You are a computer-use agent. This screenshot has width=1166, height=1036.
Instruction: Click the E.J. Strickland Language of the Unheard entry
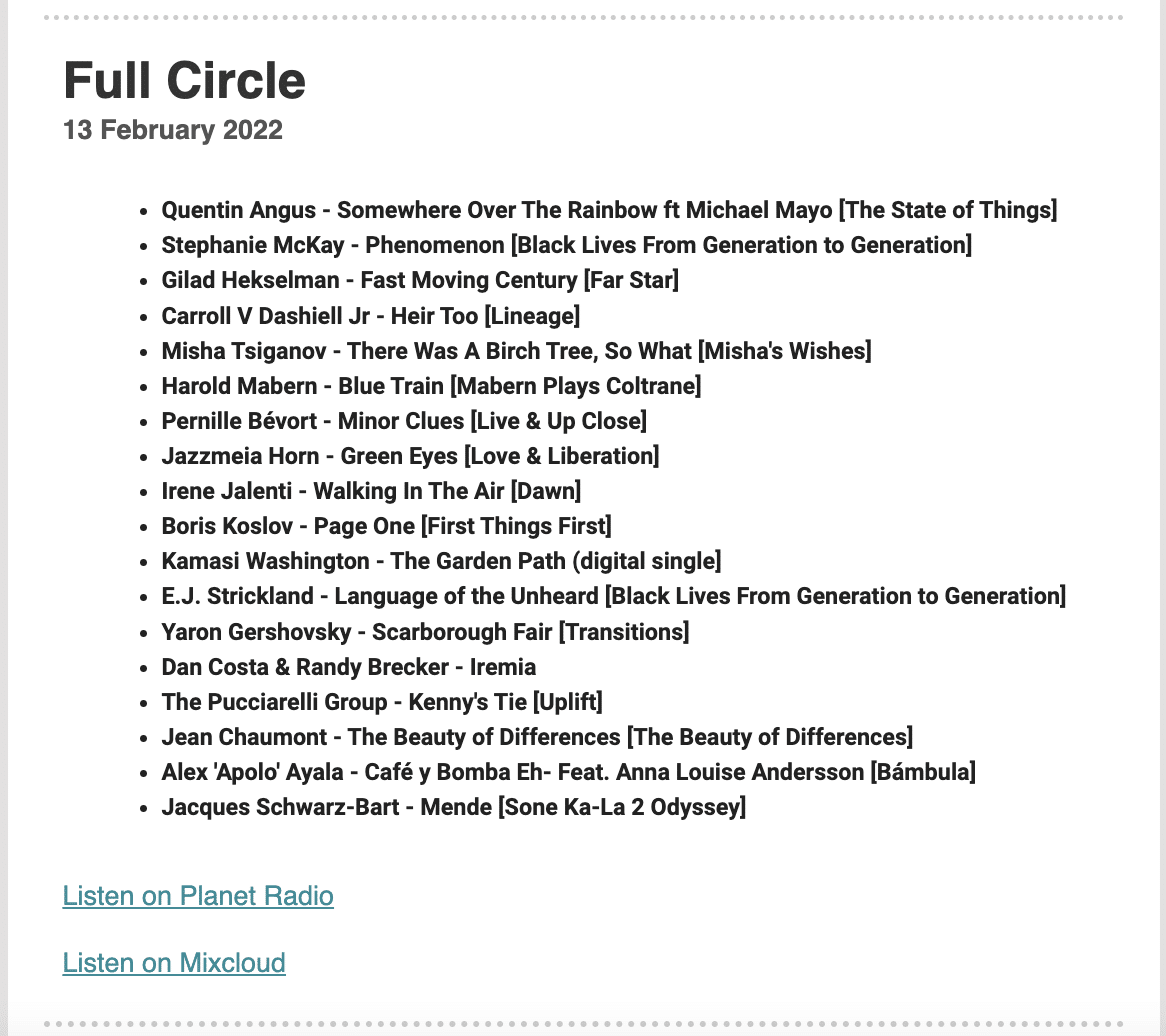point(613,596)
